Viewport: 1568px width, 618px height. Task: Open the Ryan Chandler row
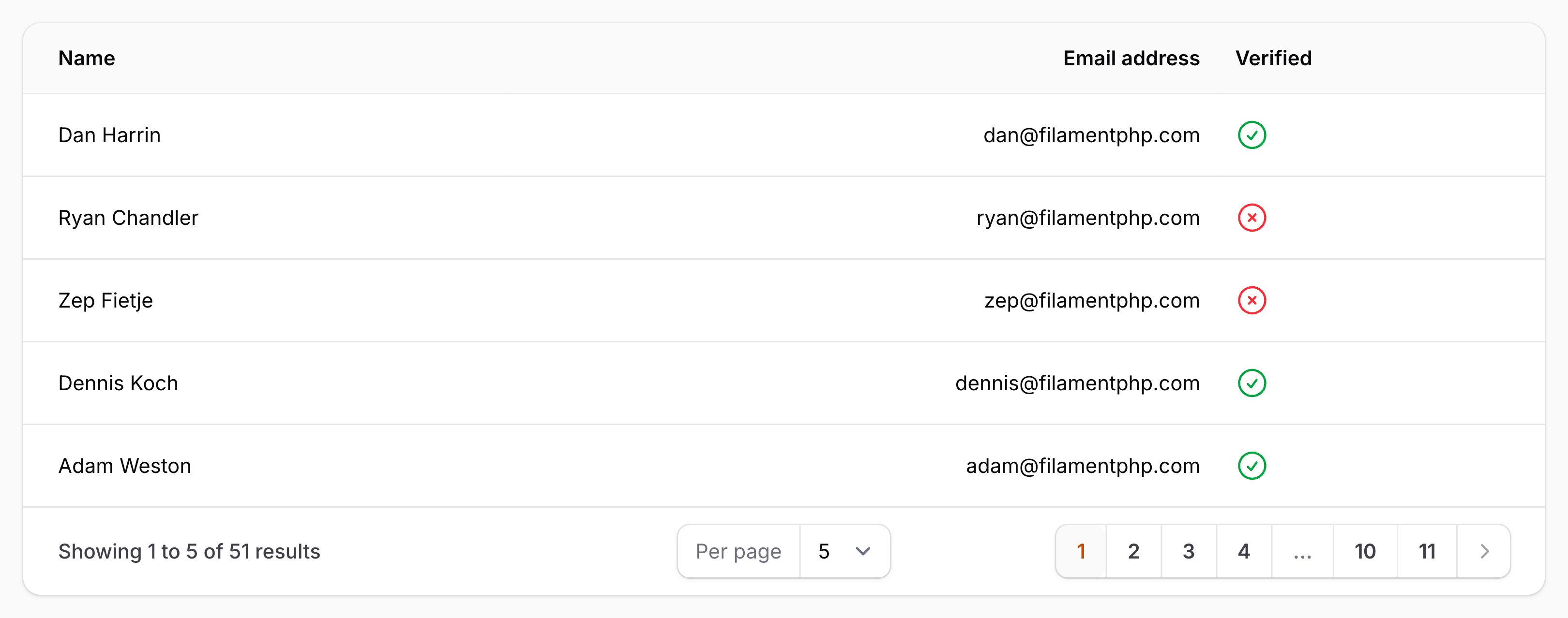(x=128, y=218)
